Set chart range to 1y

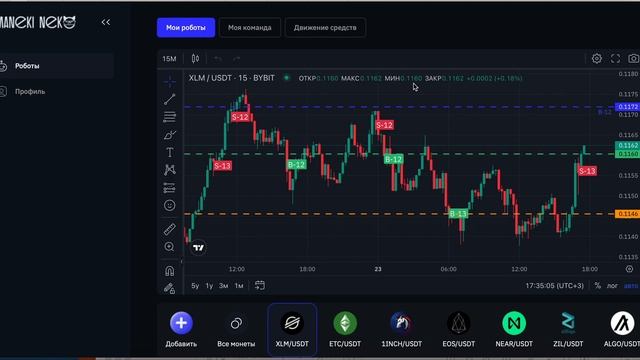(209, 286)
